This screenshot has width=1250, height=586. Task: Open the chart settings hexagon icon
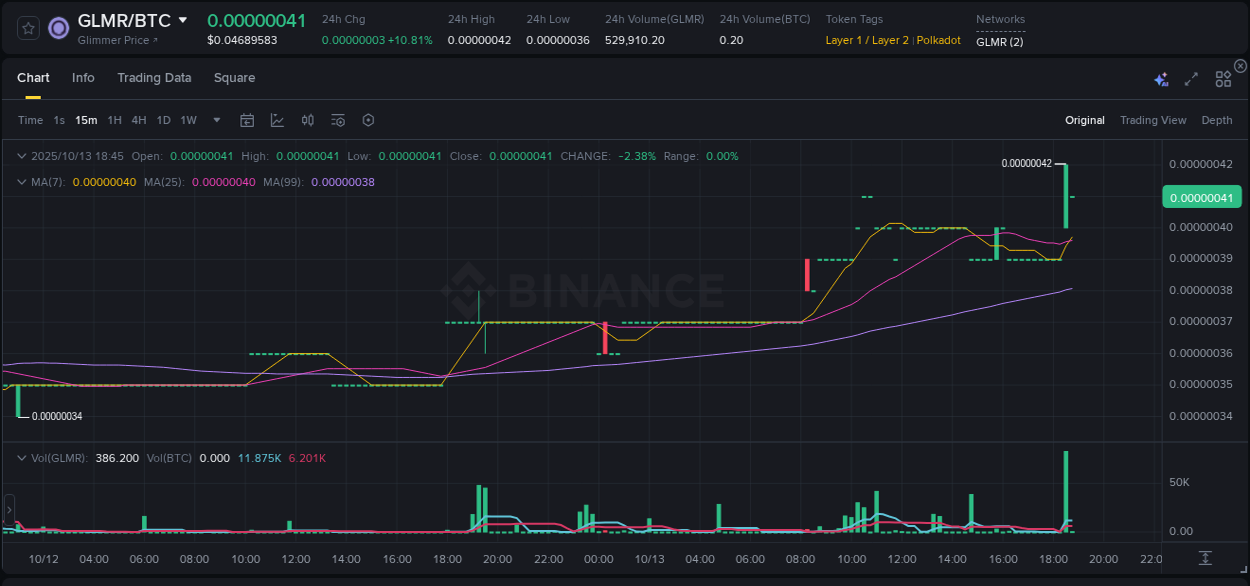coord(368,120)
